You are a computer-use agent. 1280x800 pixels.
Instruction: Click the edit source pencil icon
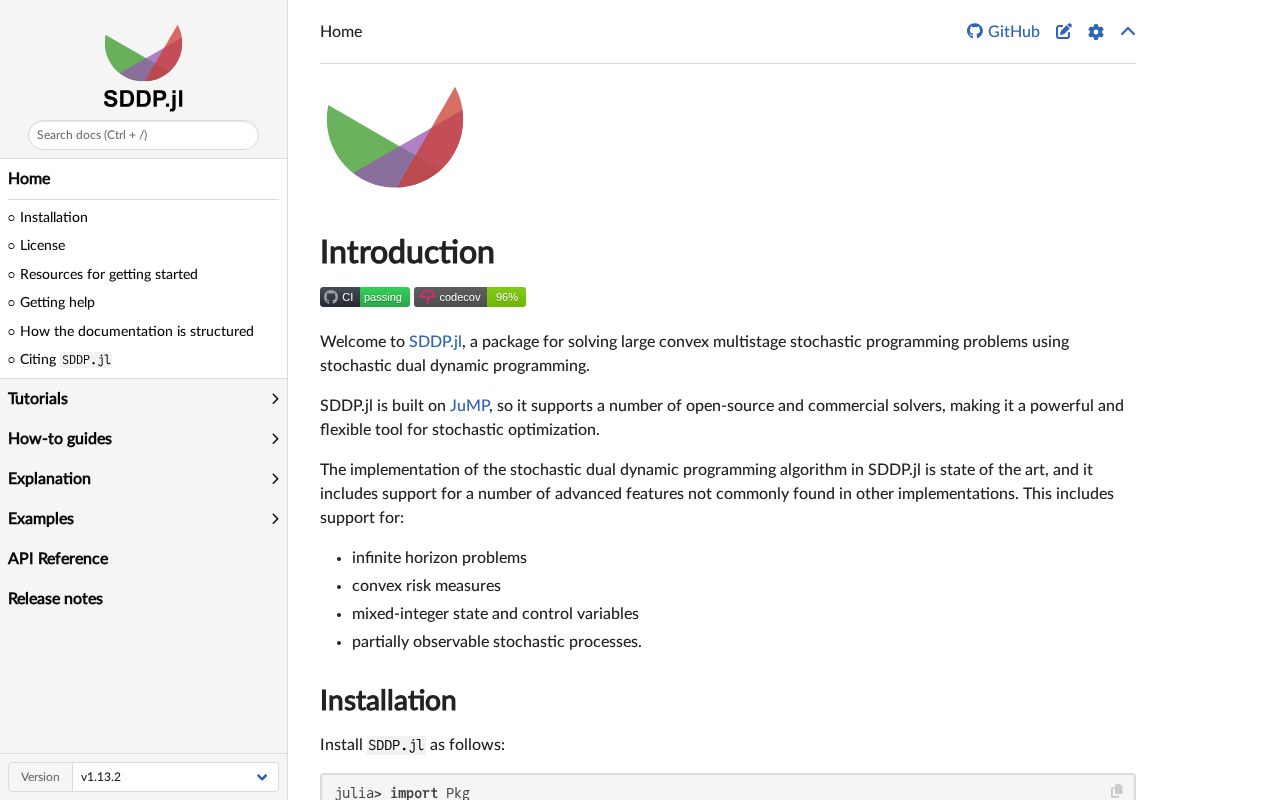pos(1064,31)
